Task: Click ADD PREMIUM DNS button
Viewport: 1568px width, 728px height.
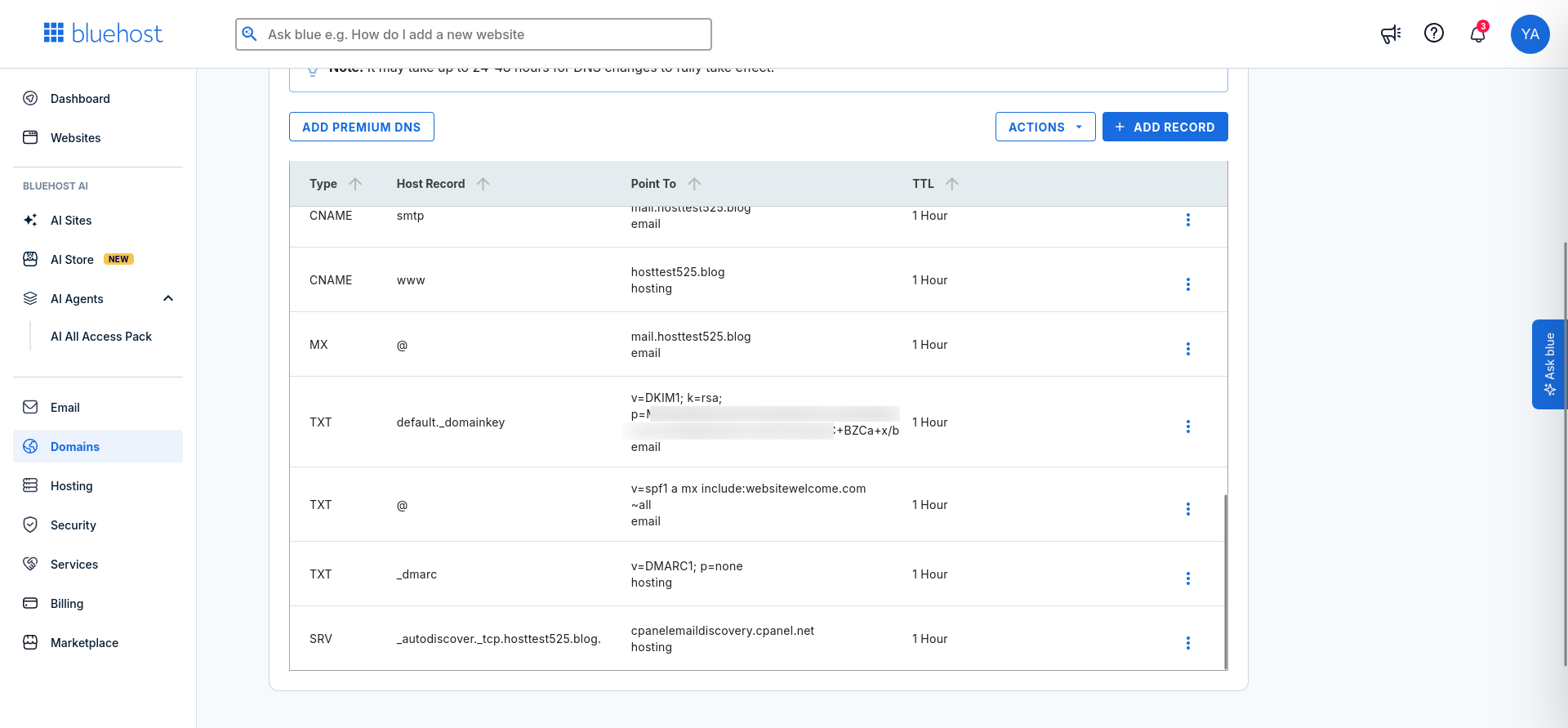Action: (x=362, y=127)
